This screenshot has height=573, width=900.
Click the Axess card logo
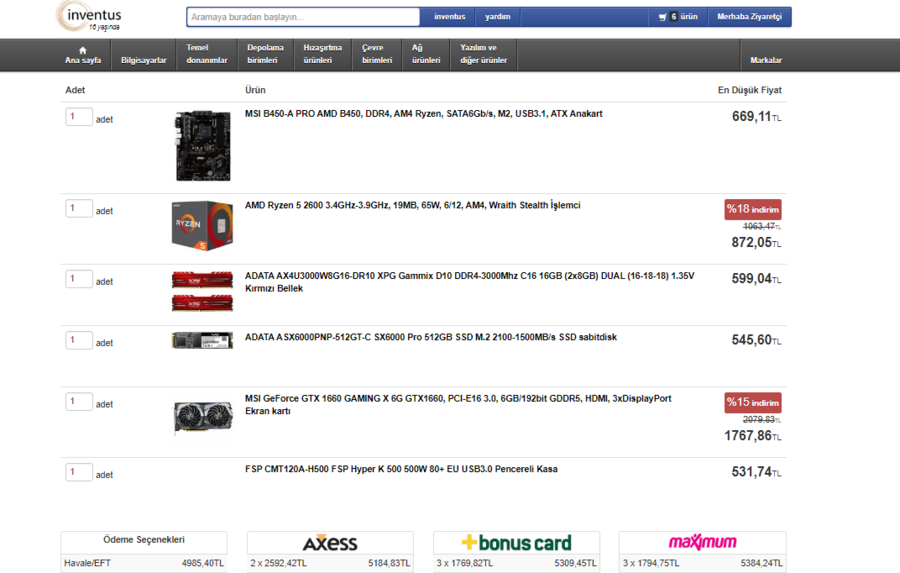330,543
